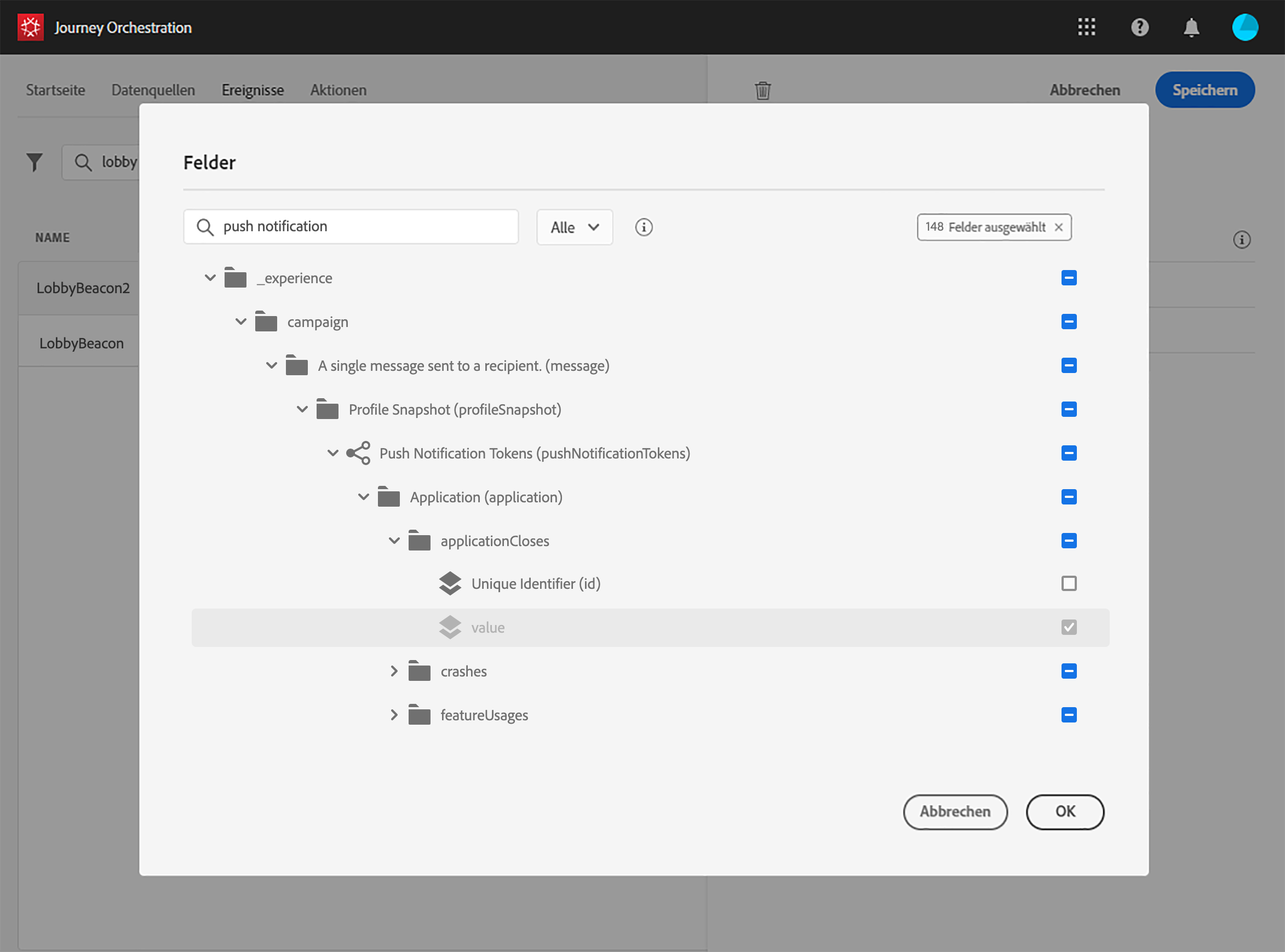Switch to the Ereignisse tab
The width and height of the screenshot is (1285, 952).
coord(253,90)
